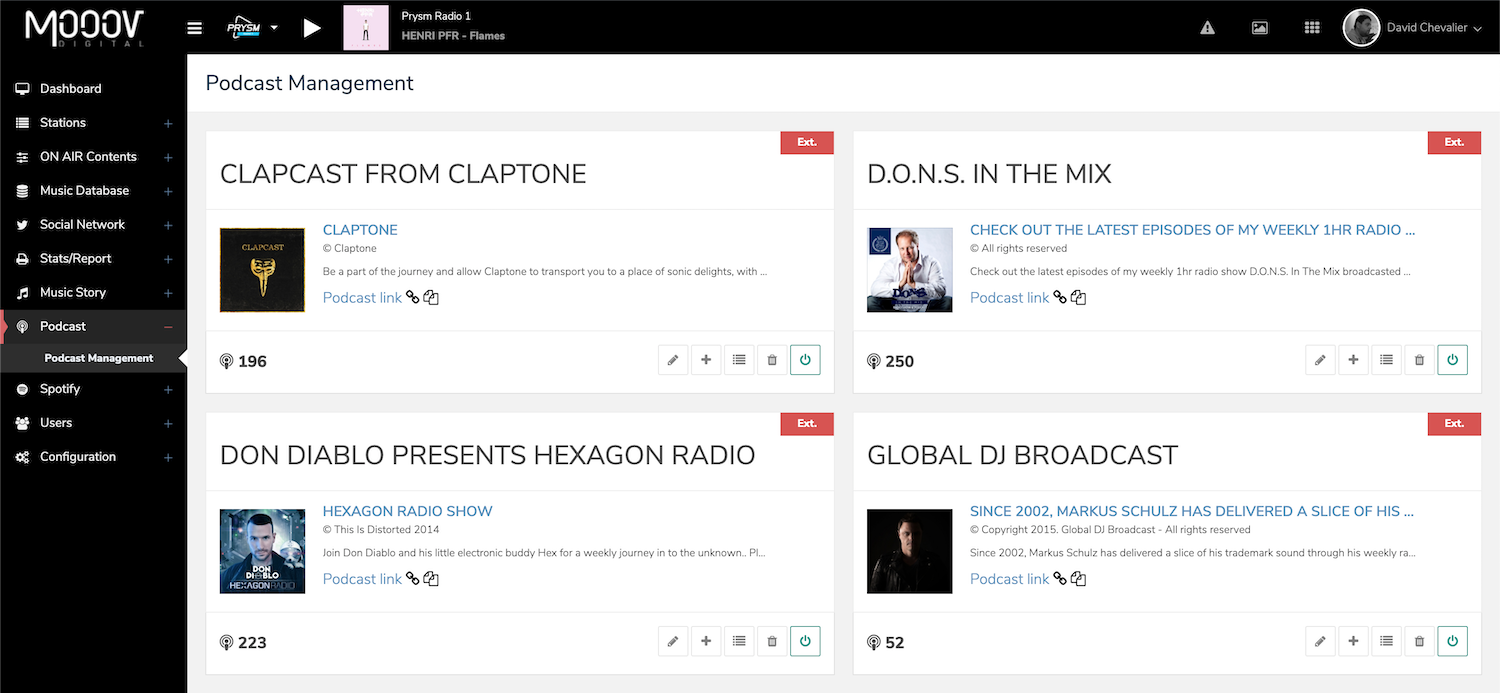Image resolution: width=1500 pixels, height=693 pixels.
Task: View episode list for Global DJ Broadcast
Action: 1386,641
